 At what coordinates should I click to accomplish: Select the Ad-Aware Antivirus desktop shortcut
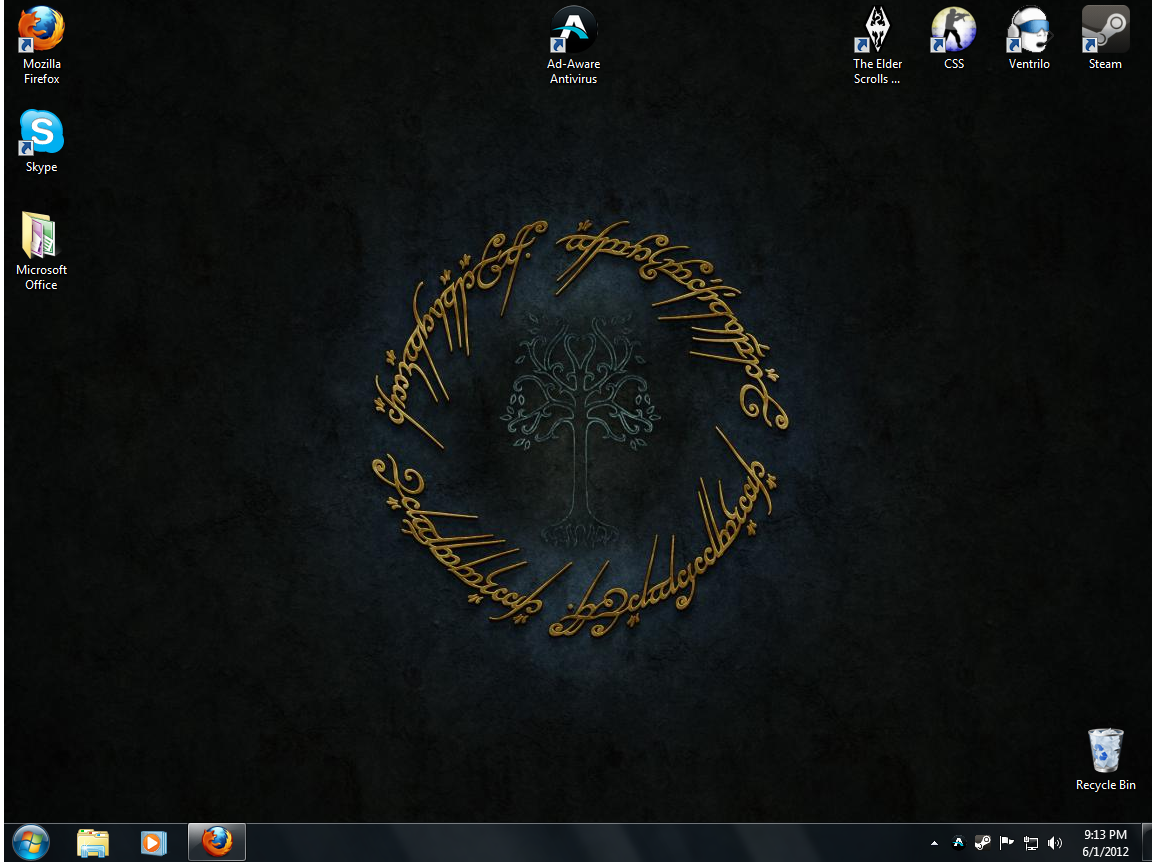point(574,46)
